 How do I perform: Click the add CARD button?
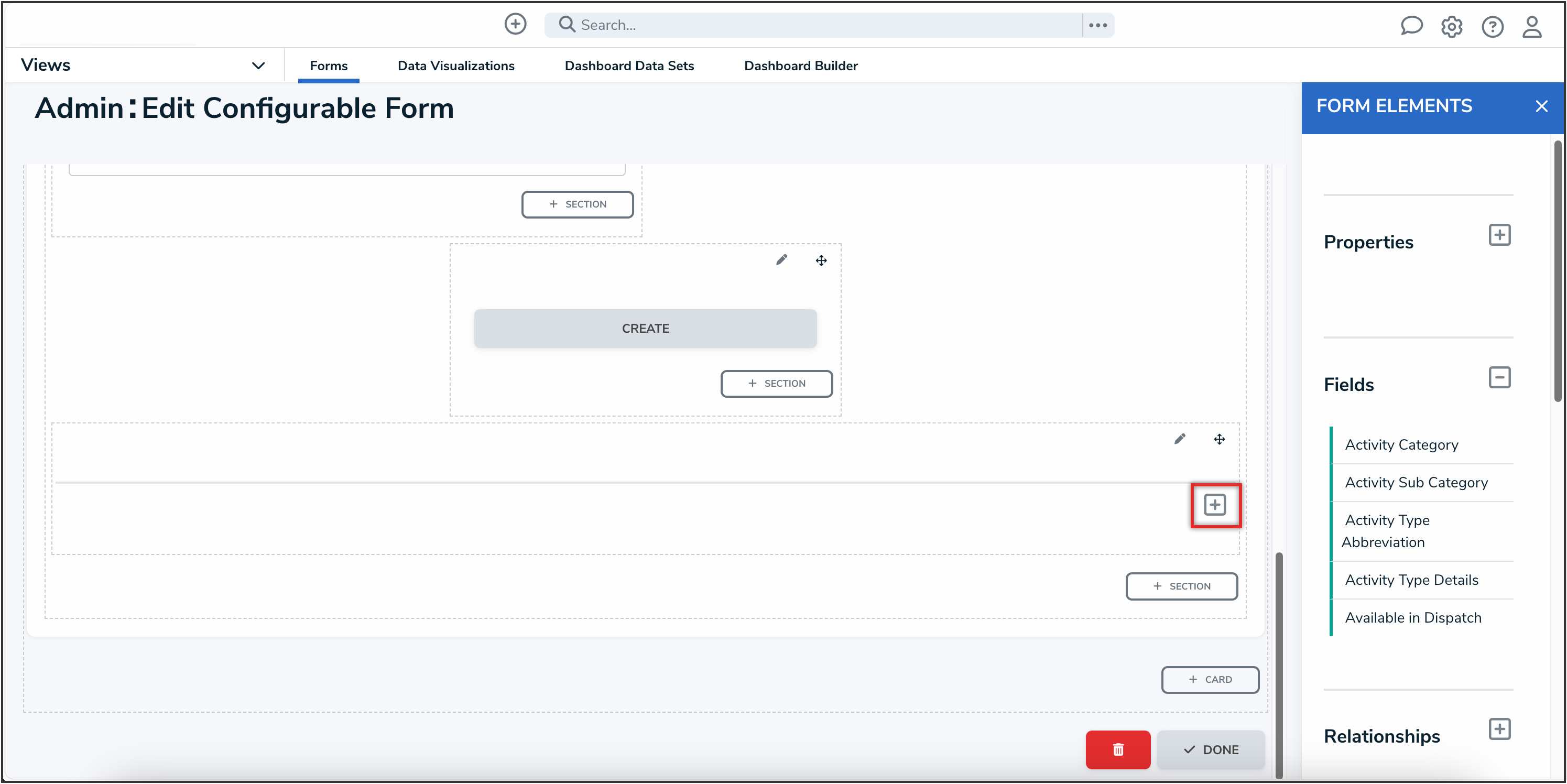point(1210,679)
